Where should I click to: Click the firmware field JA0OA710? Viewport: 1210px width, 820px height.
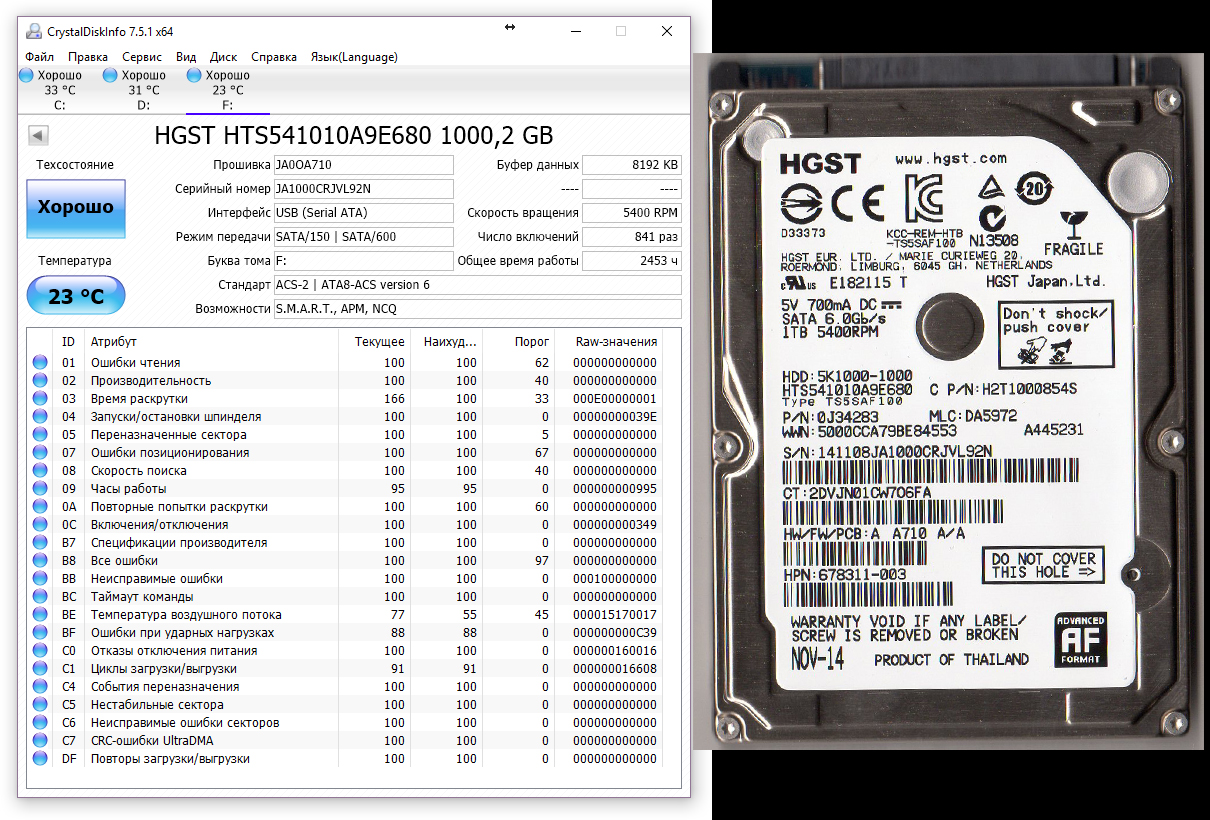[363, 165]
